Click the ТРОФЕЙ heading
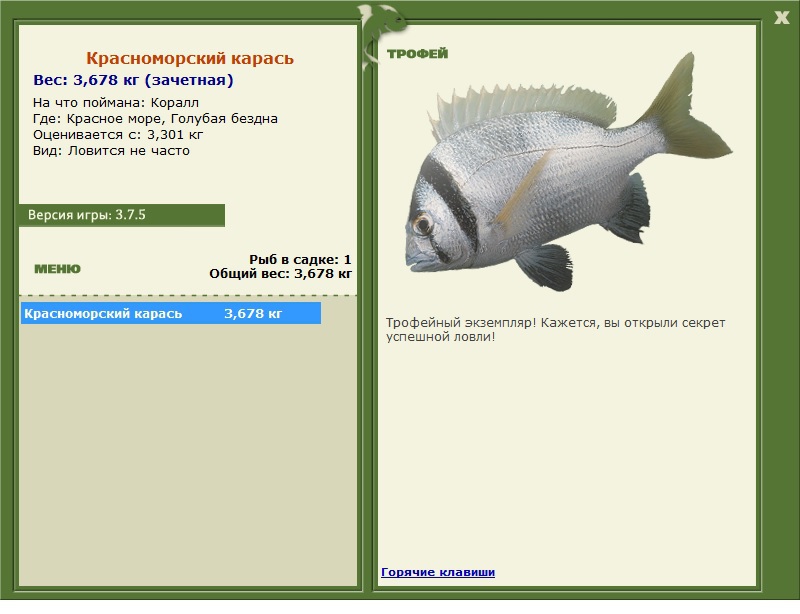Screen dimensions: 800x614 click(x=417, y=54)
